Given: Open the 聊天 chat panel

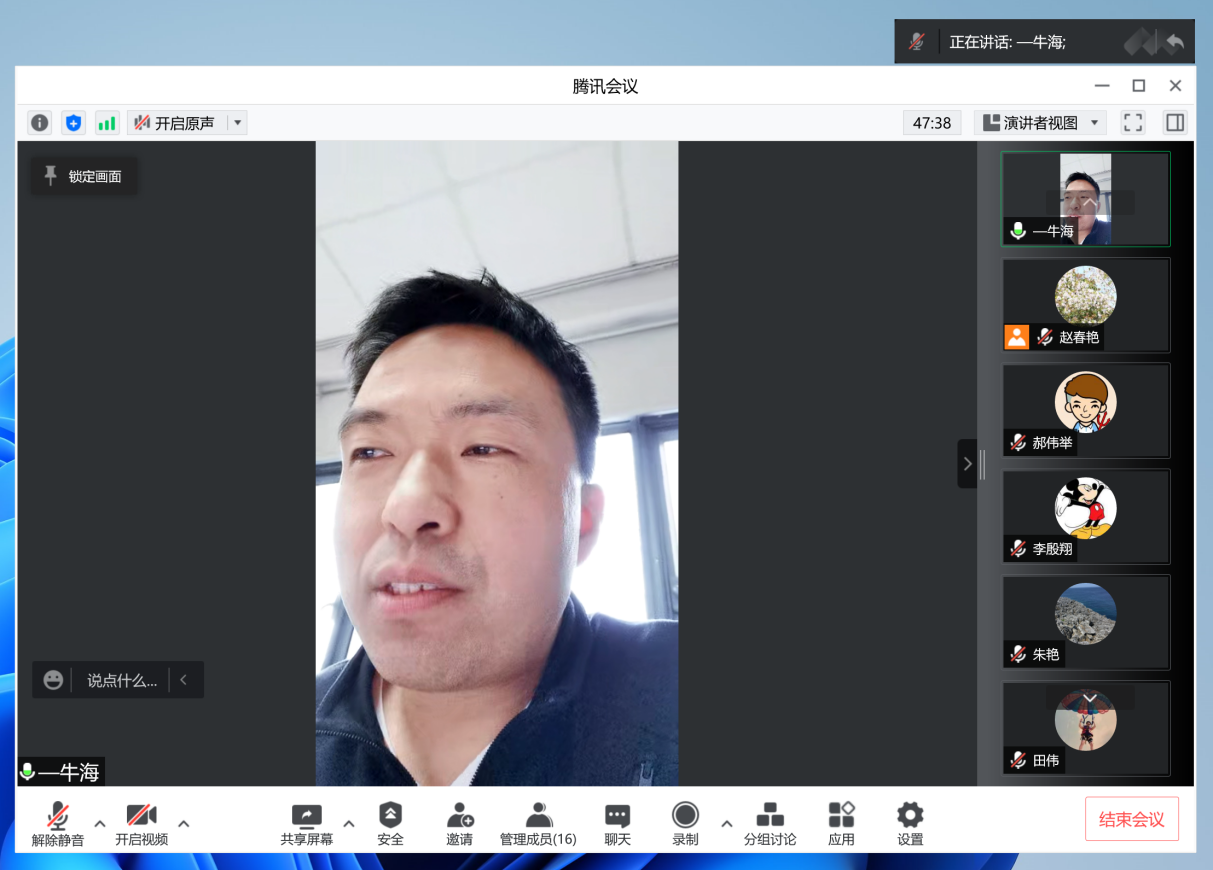Looking at the screenshot, I should (618, 824).
